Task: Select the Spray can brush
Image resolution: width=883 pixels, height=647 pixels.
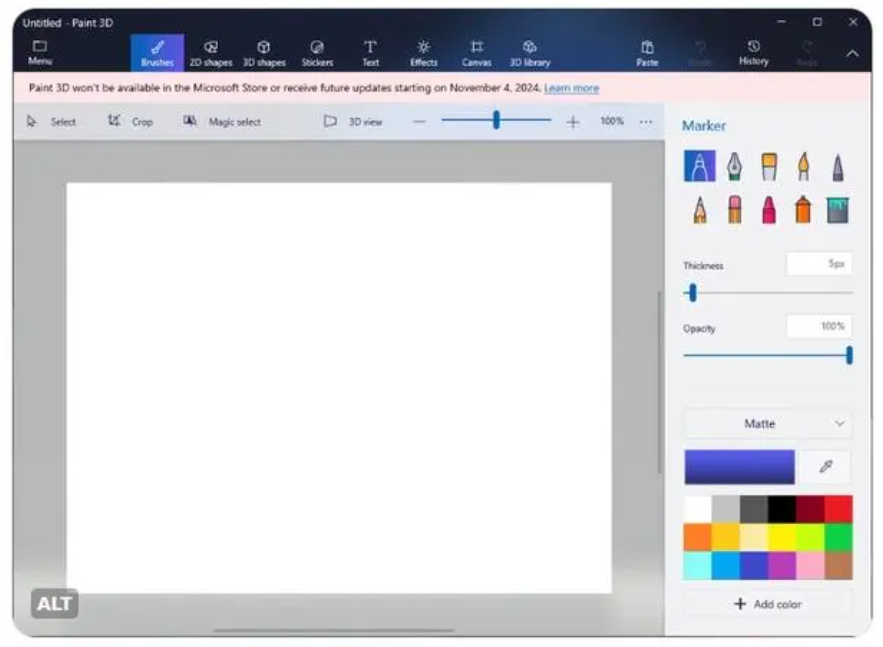Action: pos(803,209)
